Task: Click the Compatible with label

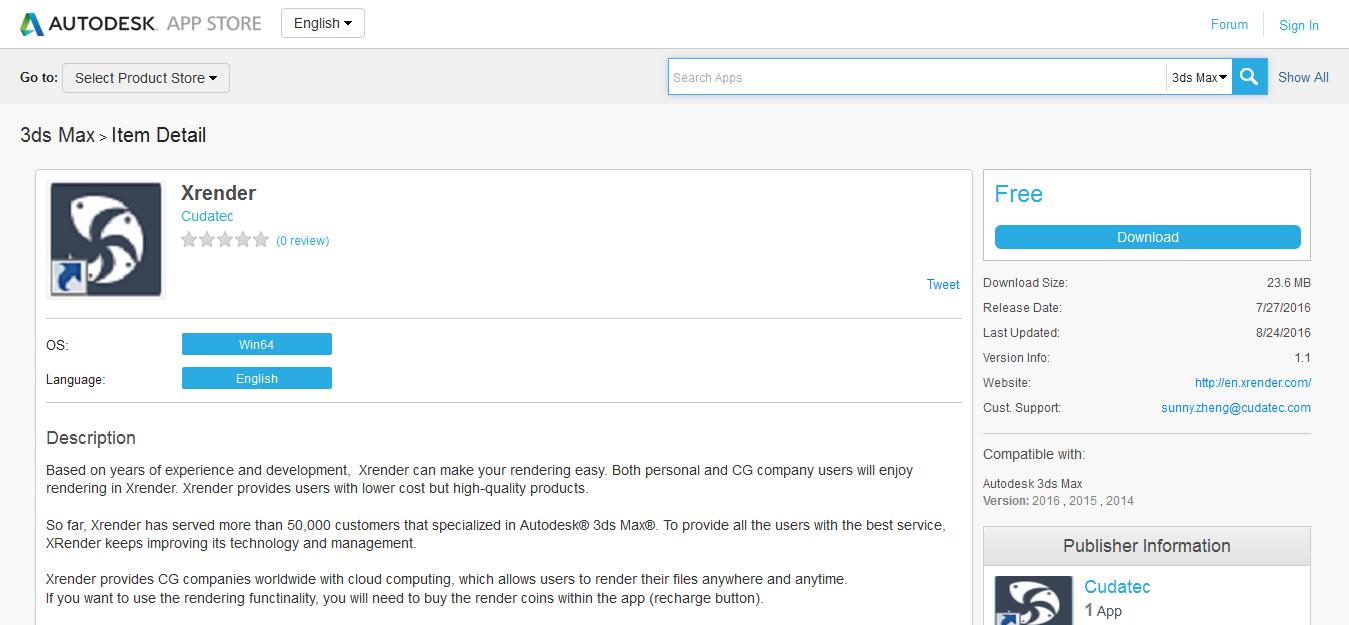Action: click(x=1034, y=454)
